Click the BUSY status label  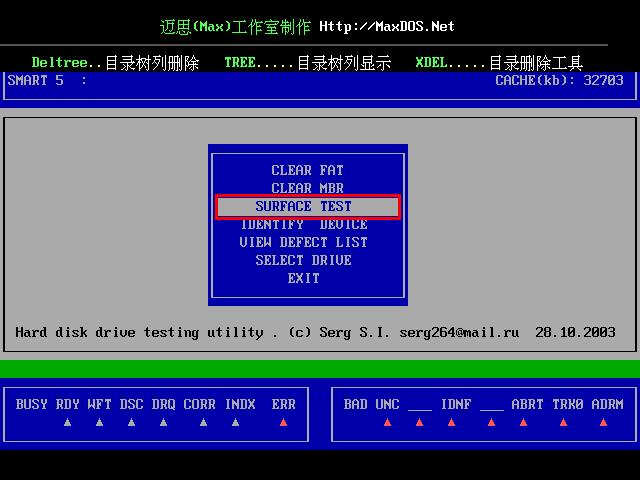(31, 404)
